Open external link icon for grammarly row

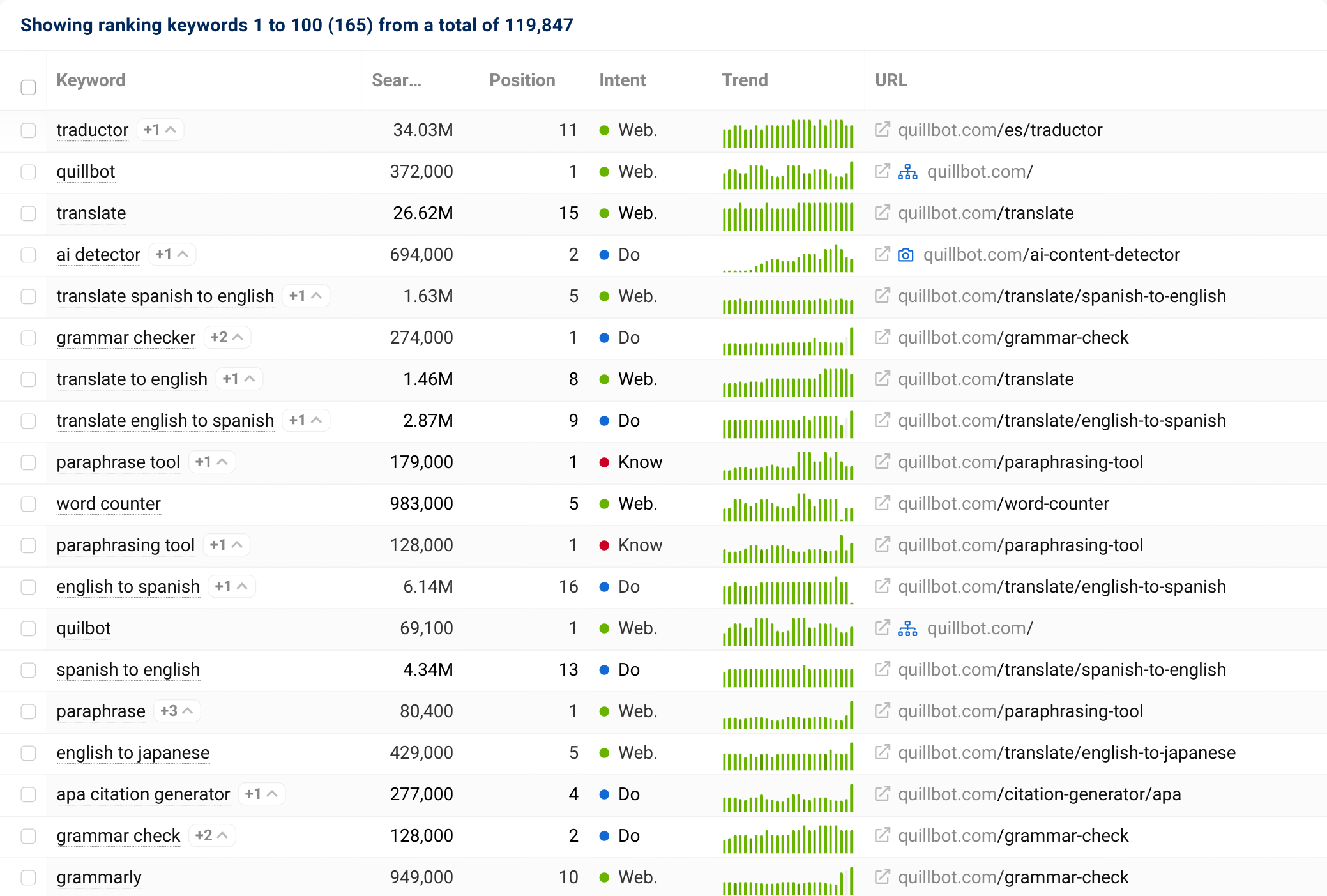click(x=882, y=877)
